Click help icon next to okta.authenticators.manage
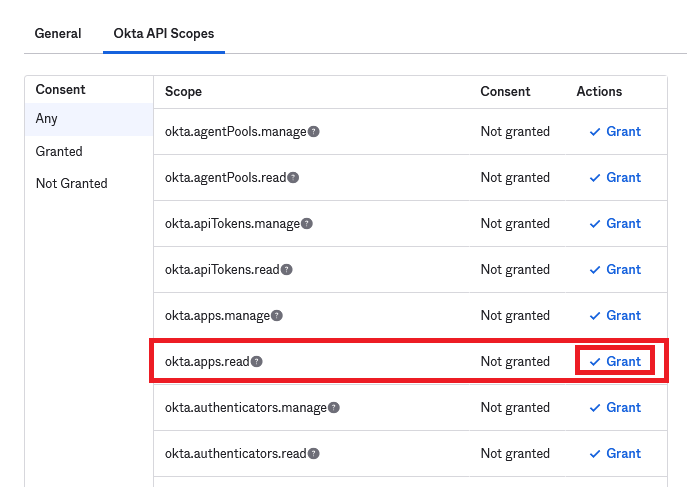Screen dimensions: 687x487 click(x=334, y=408)
